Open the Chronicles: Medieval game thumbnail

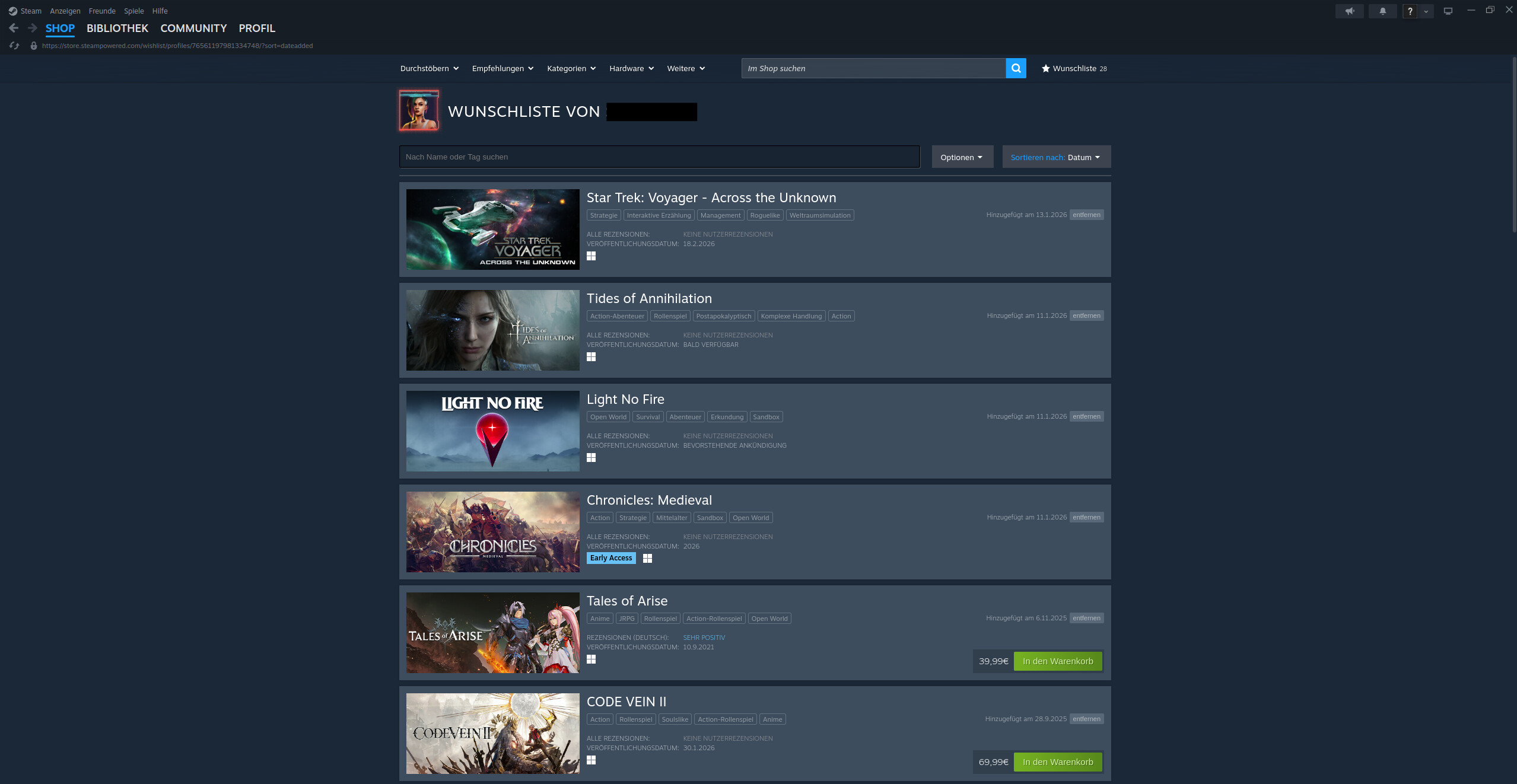[x=492, y=532]
